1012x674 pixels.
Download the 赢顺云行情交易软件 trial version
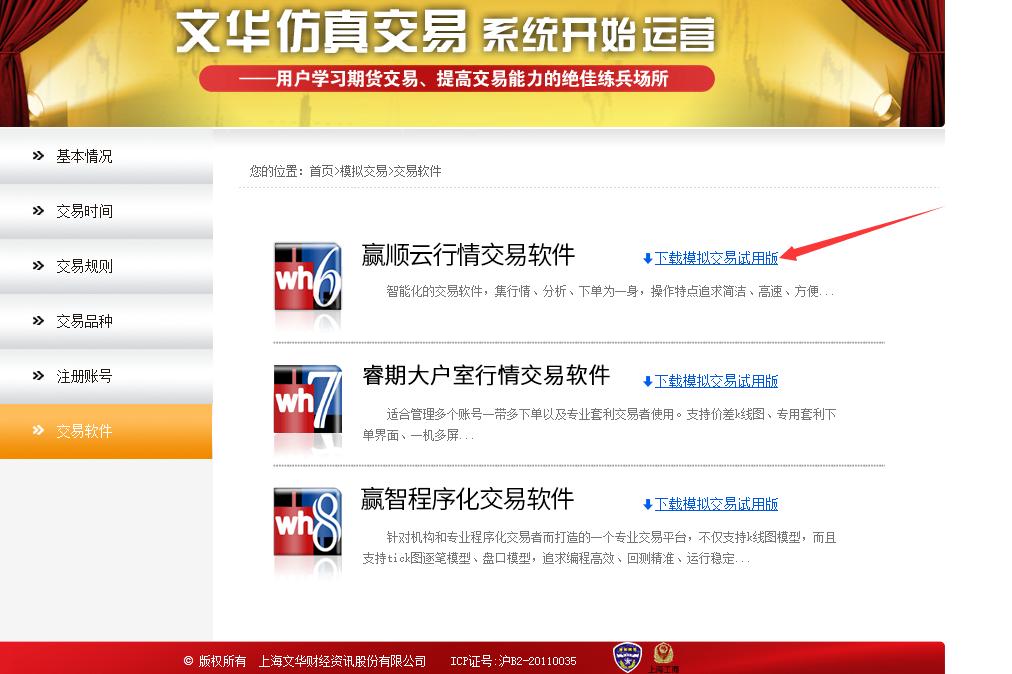pos(716,257)
